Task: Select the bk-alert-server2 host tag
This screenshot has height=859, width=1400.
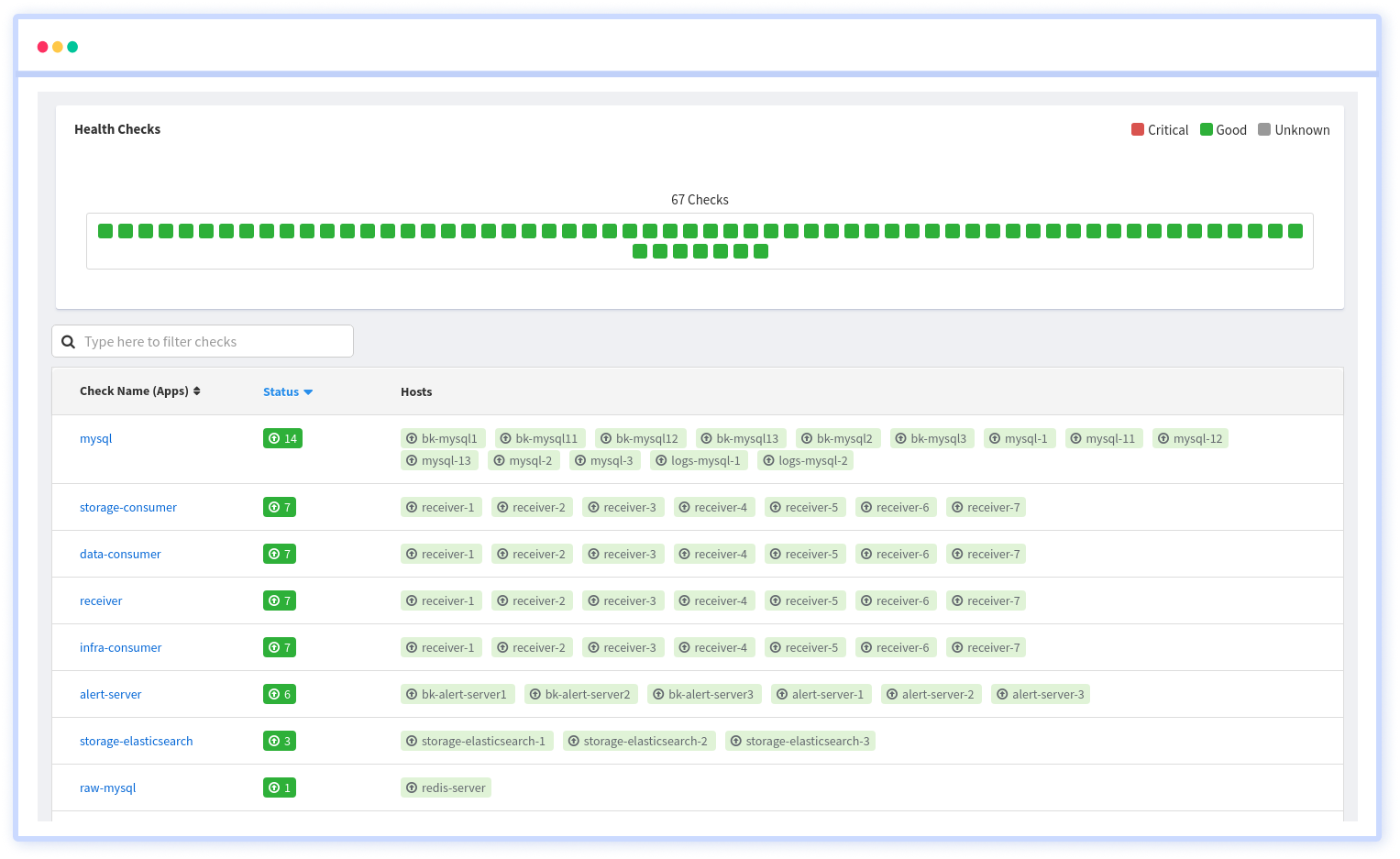Action: [581, 695]
